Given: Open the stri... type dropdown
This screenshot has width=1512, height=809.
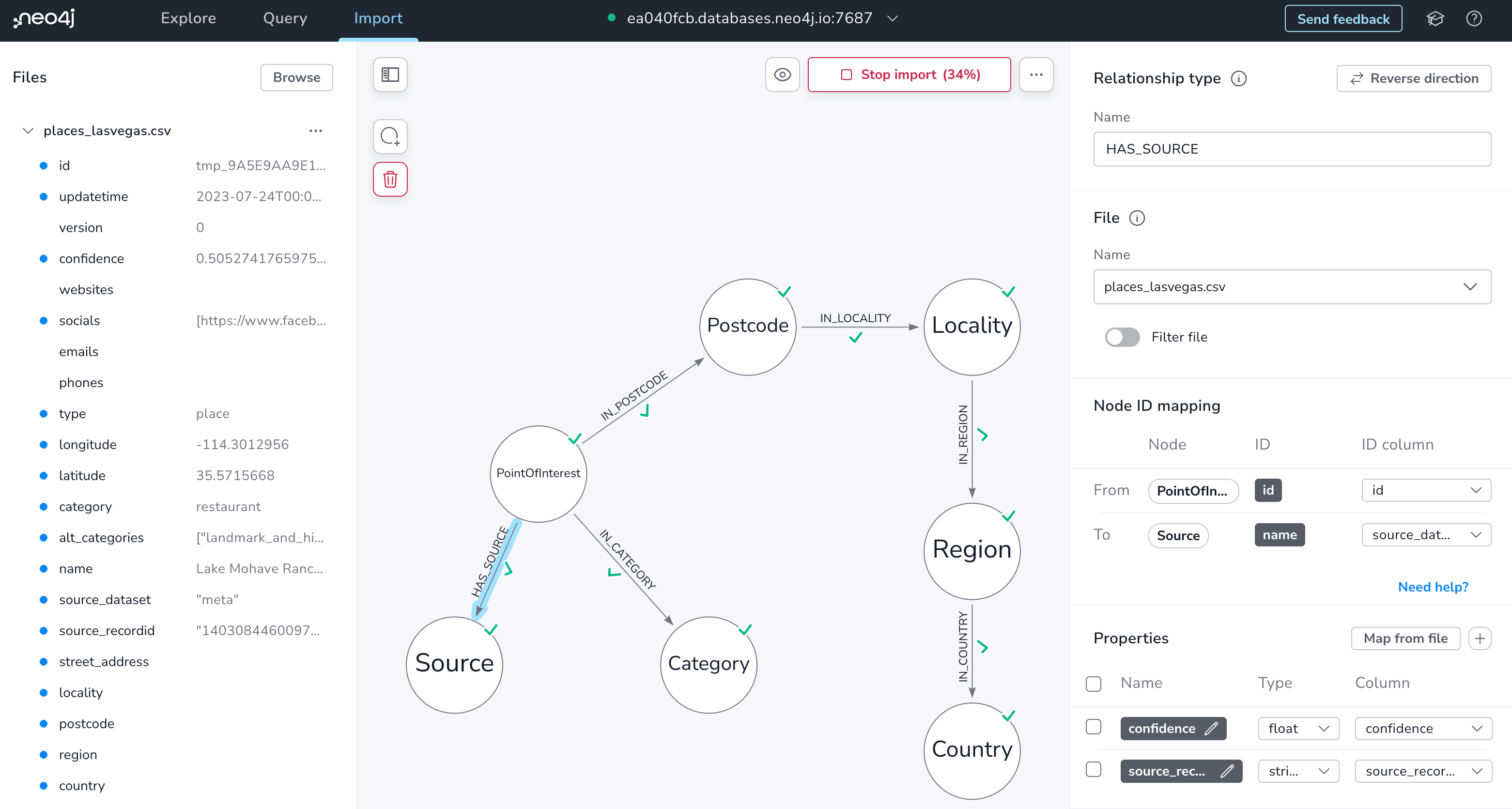Looking at the screenshot, I should (1298, 771).
